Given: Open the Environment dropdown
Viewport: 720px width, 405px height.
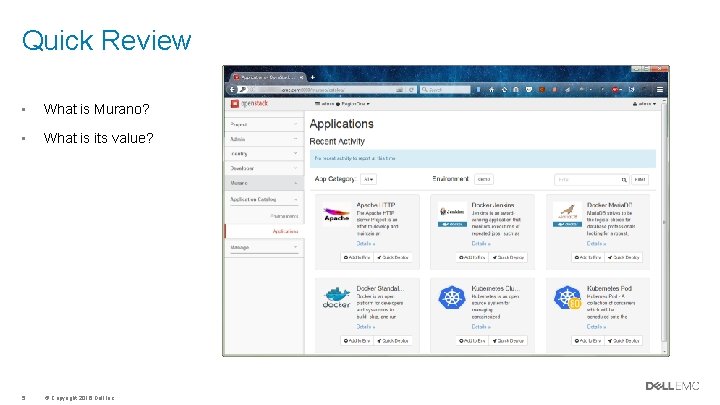Looking at the screenshot, I should [x=484, y=179].
